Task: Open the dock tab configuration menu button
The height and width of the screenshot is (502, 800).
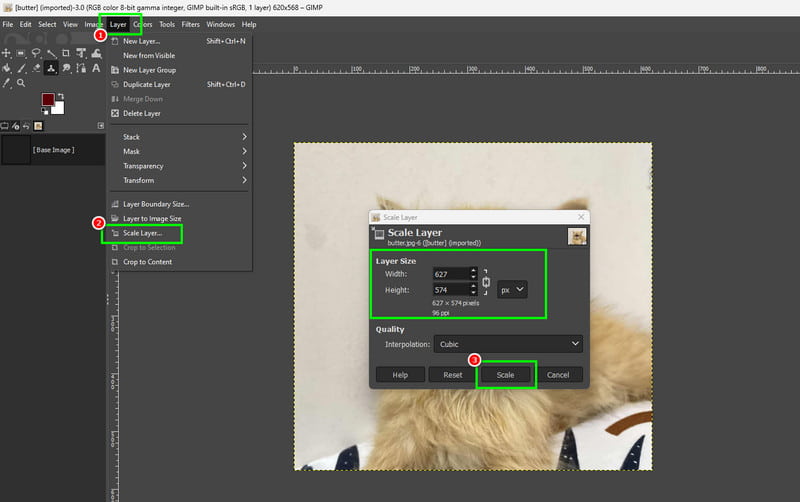Action: click(x=101, y=126)
